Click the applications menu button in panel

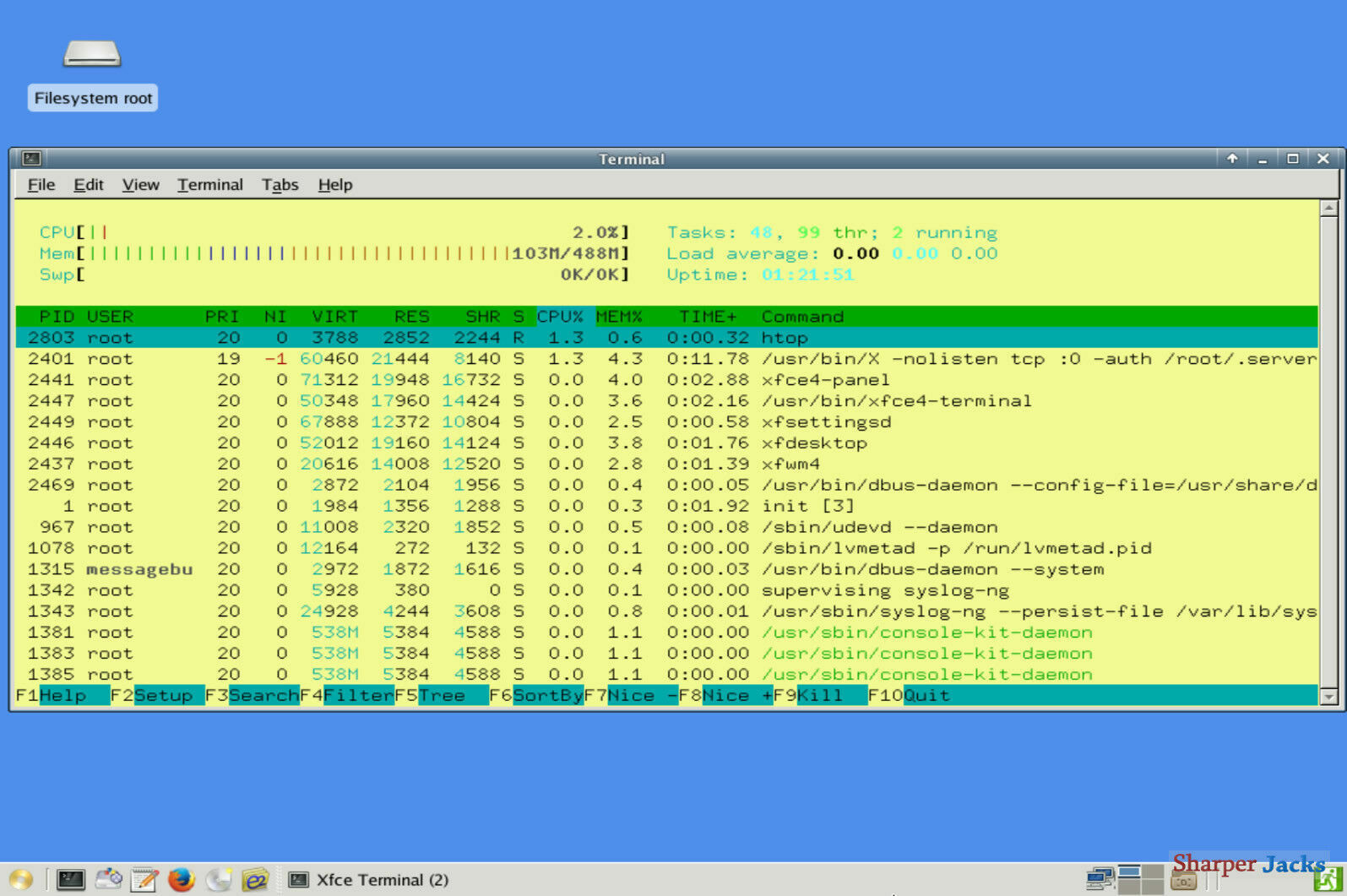(x=20, y=880)
